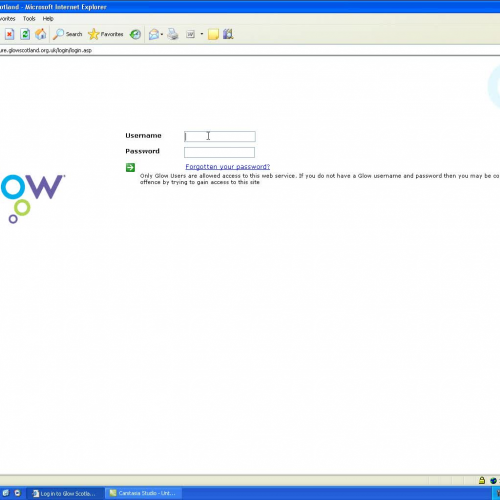Image resolution: width=500 pixels, height=500 pixels.
Task: Open the Search pane
Action: tap(68, 34)
